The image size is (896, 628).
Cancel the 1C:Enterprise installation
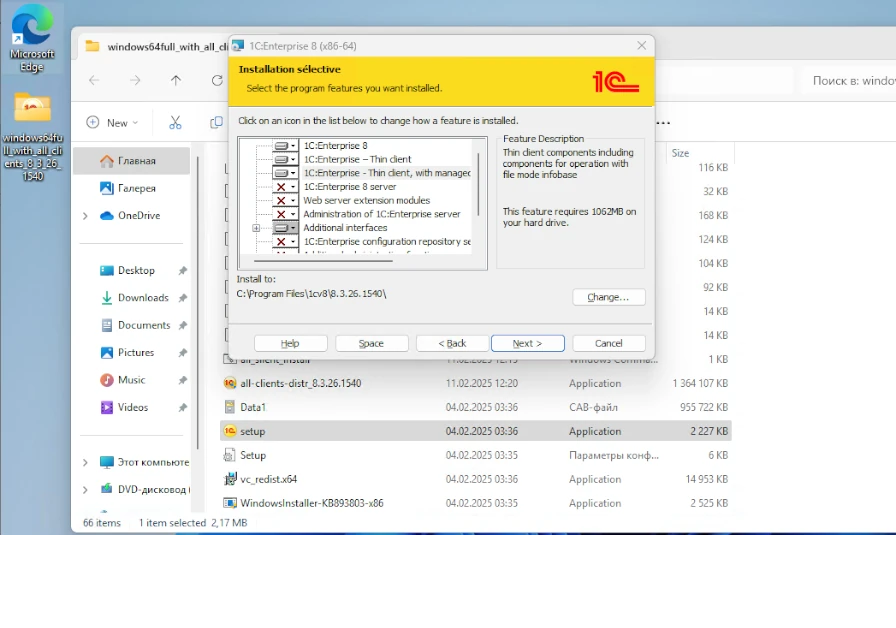(x=609, y=343)
